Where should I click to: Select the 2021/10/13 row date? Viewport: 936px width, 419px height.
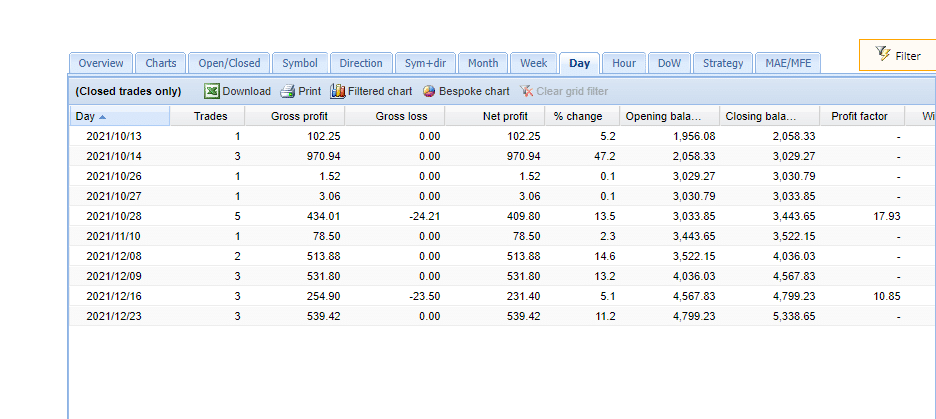(x=114, y=136)
